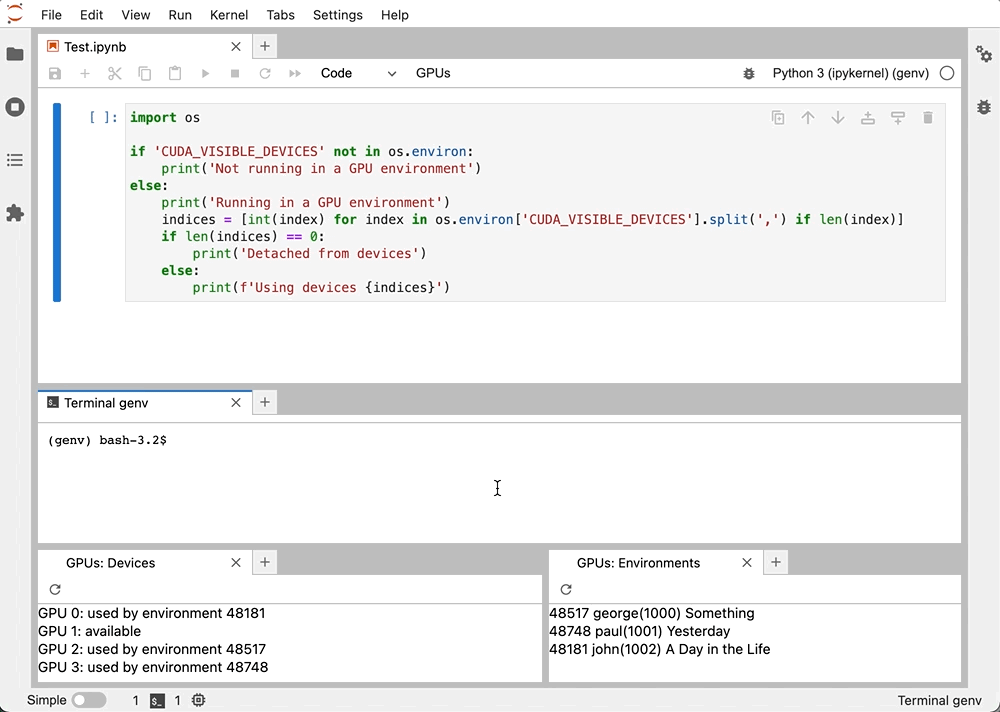The height and width of the screenshot is (712, 1000).
Task: Open the running terminals and kernels sidebar
Action: tap(15, 107)
